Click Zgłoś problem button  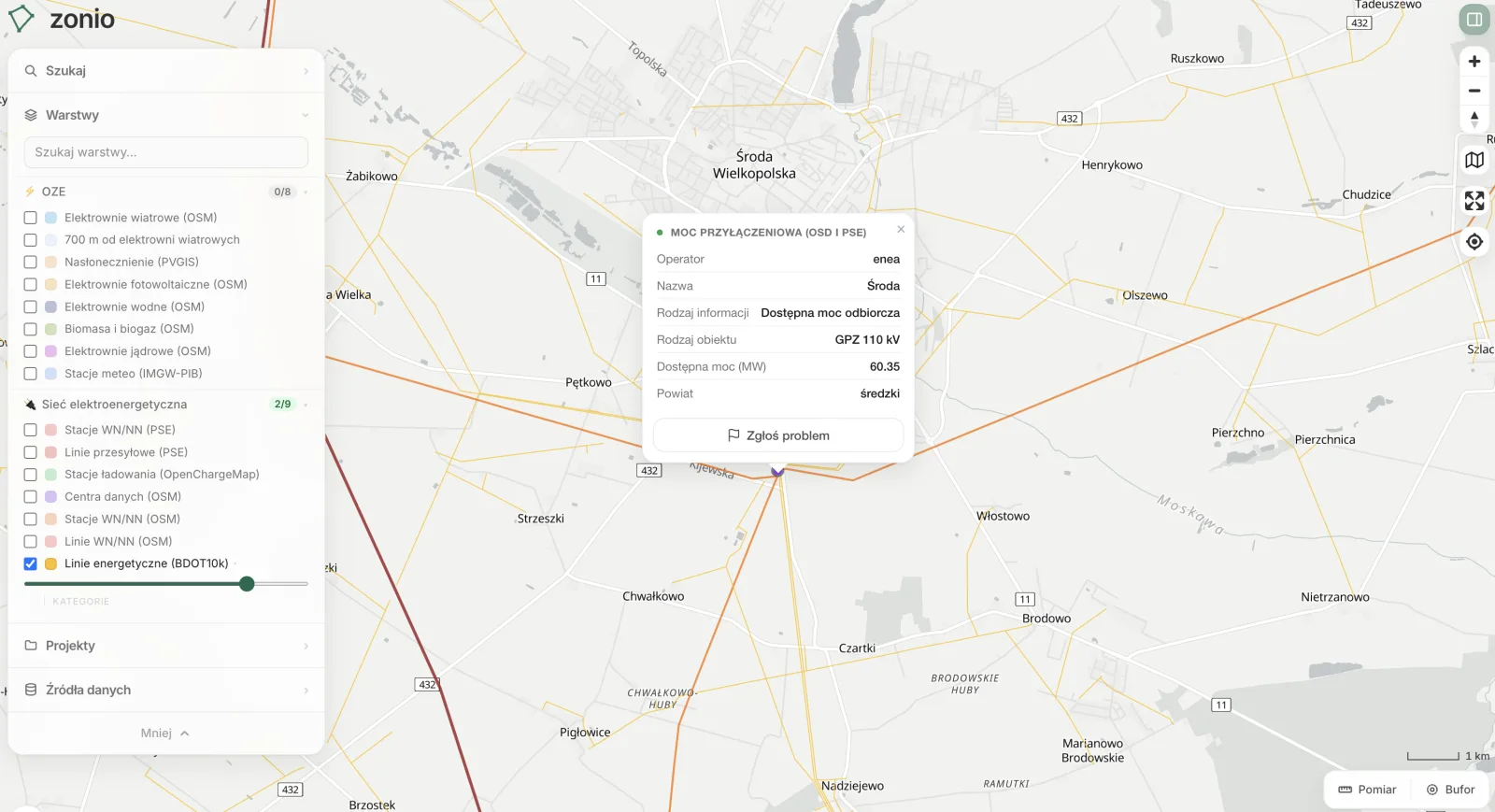point(778,435)
